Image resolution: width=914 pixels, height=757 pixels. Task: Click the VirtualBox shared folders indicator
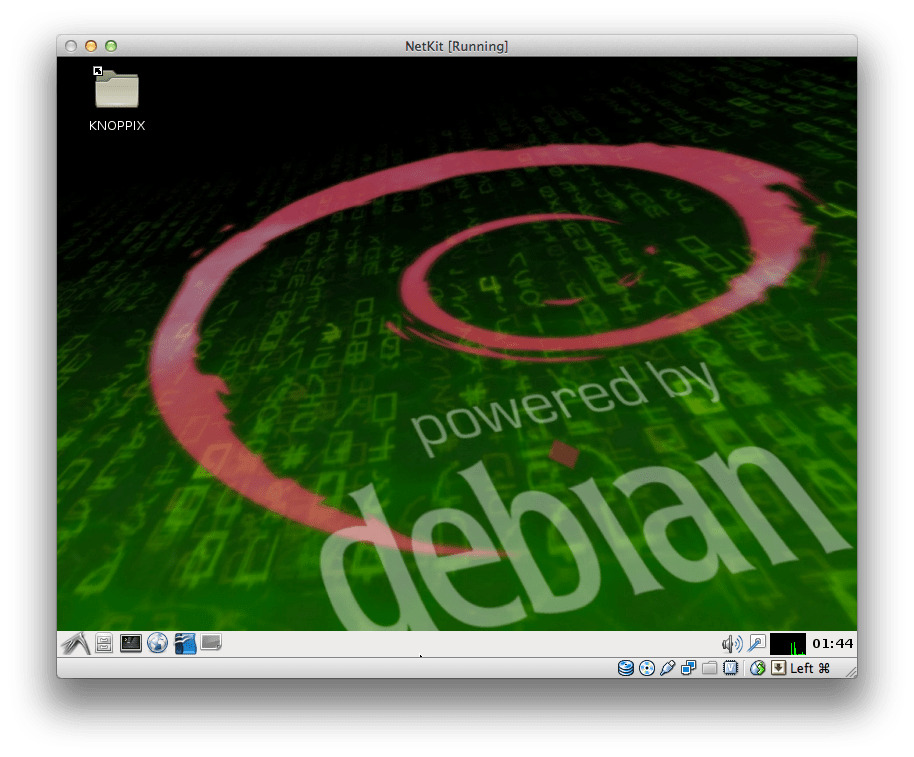coord(709,668)
